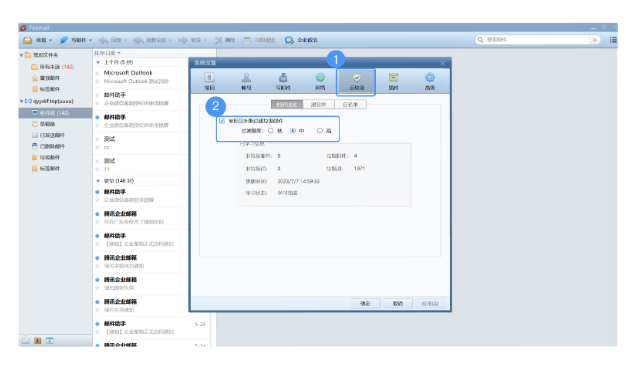
Task: Open the Reply All dropdown arrow
Action: tap(170, 40)
